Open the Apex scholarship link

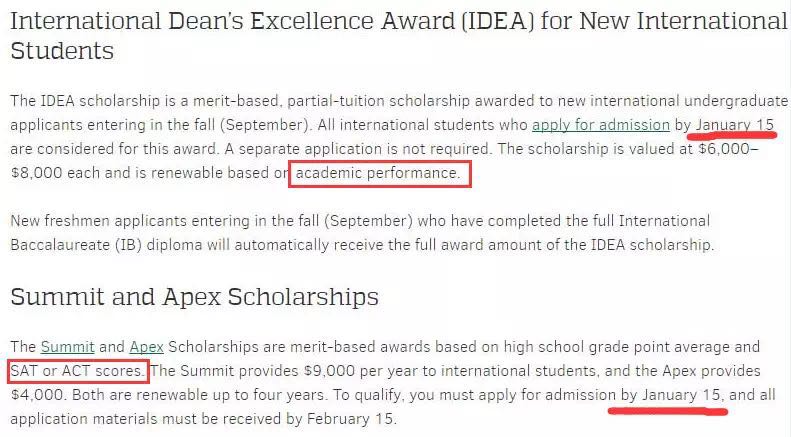[x=146, y=347]
